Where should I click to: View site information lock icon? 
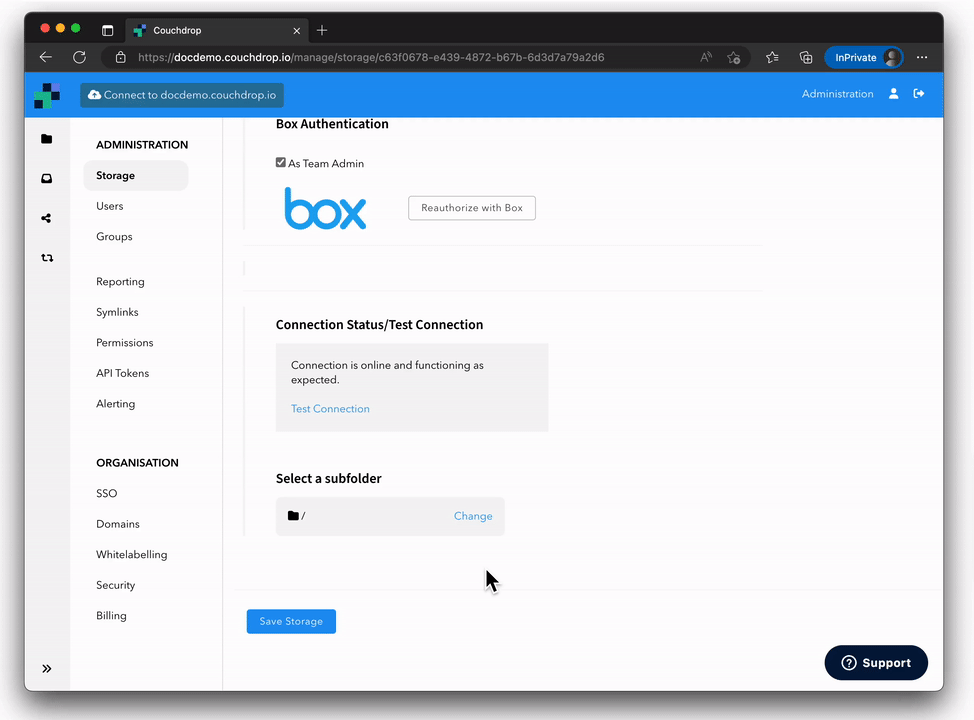[x=121, y=57]
